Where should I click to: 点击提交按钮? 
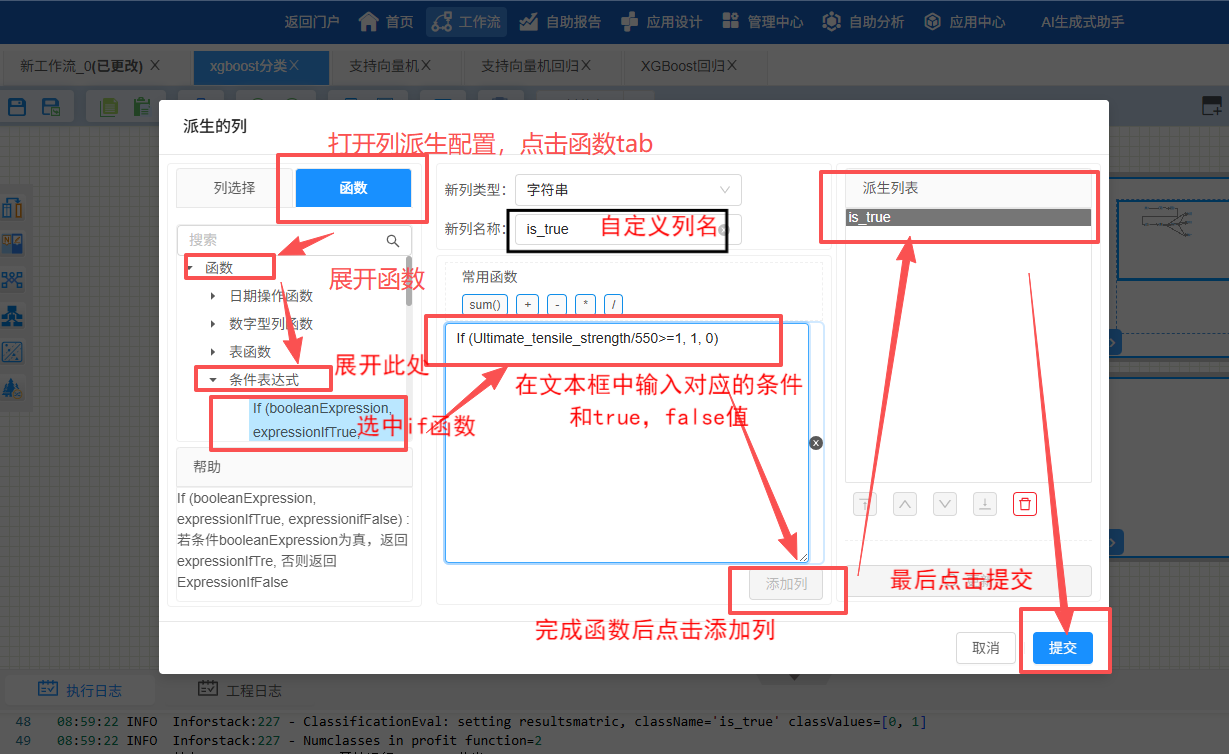1062,647
